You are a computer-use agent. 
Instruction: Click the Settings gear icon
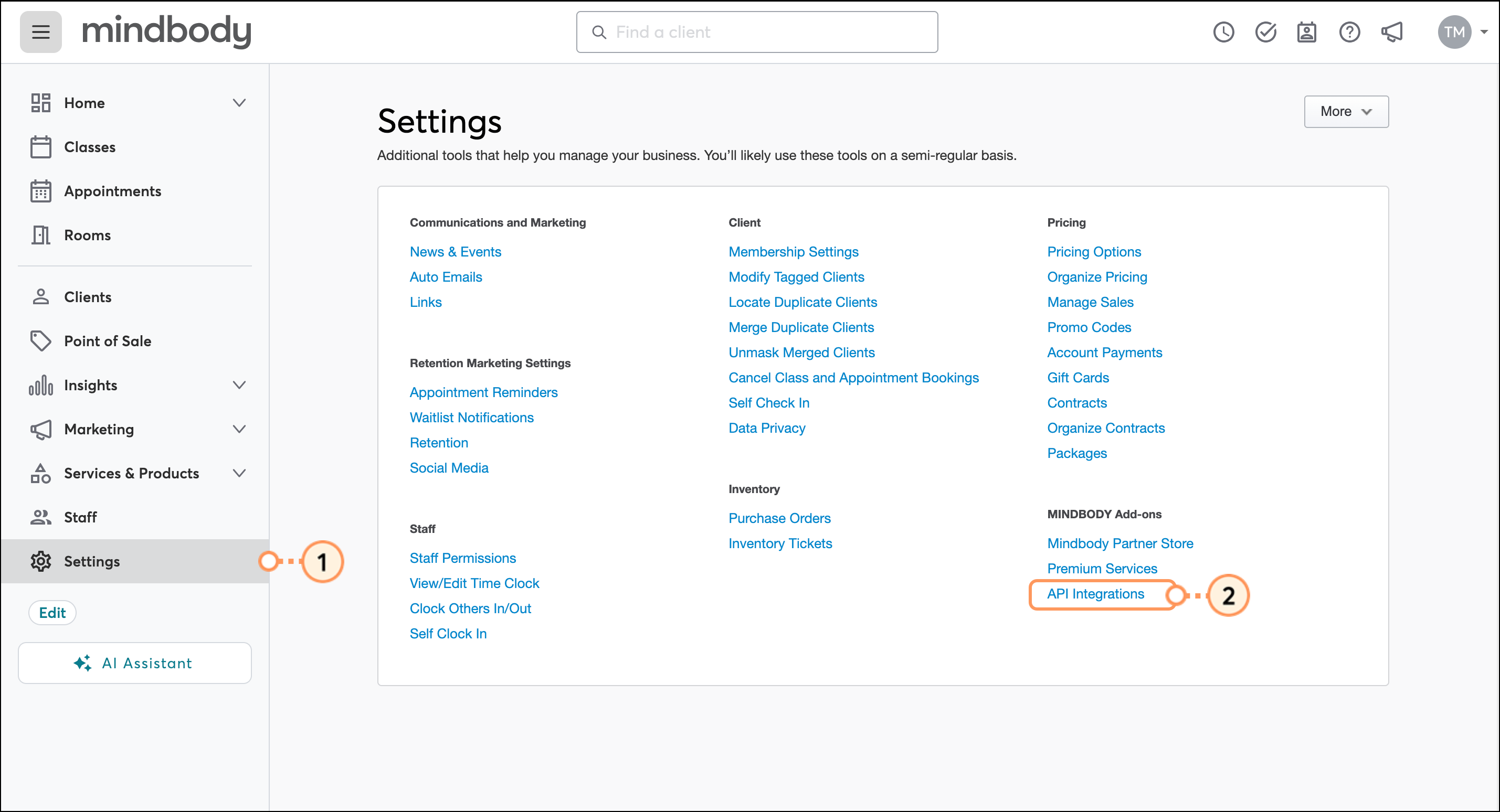pyautogui.click(x=41, y=561)
